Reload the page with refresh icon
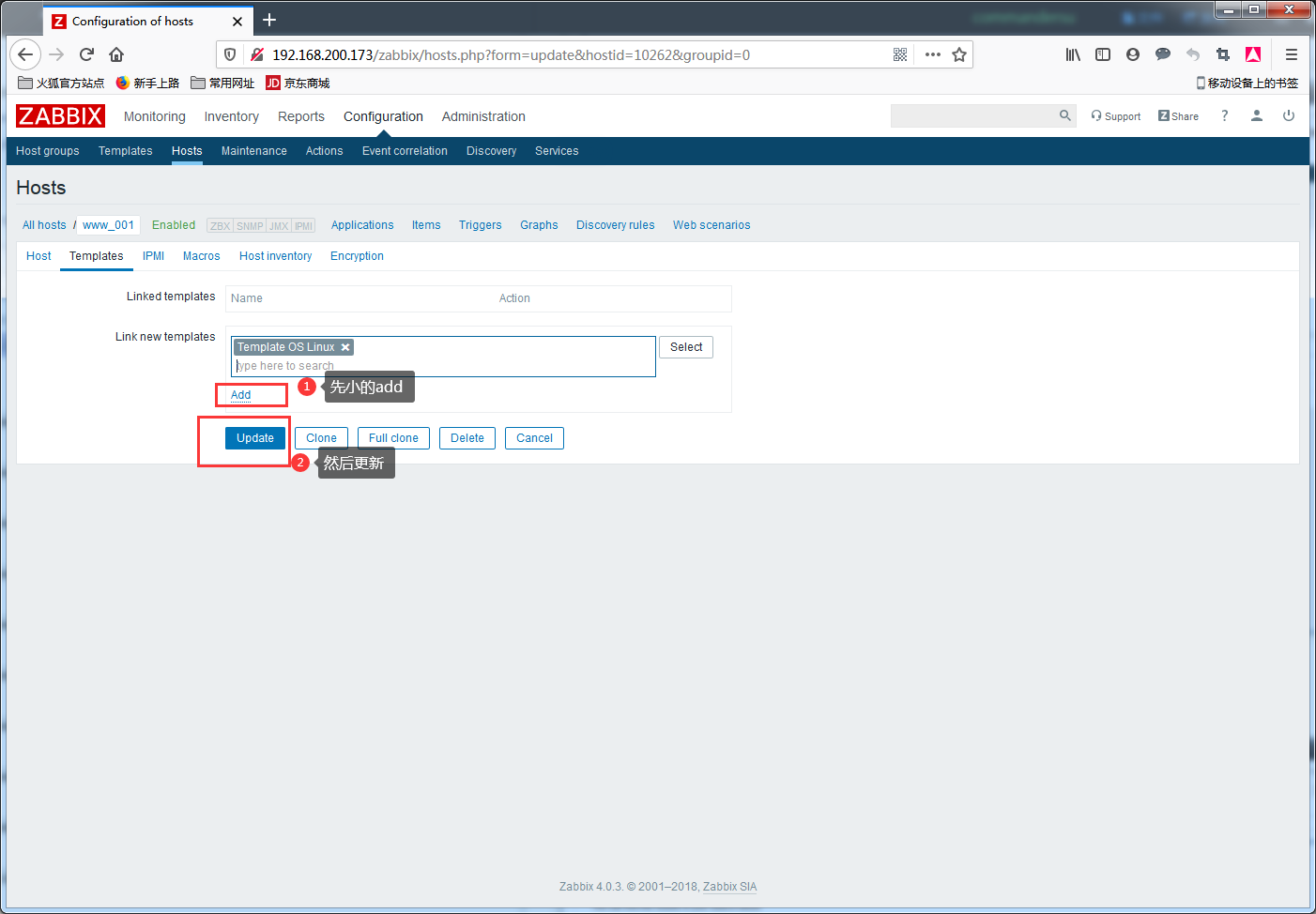Image resolution: width=1316 pixels, height=914 pixels. point(86,54)
